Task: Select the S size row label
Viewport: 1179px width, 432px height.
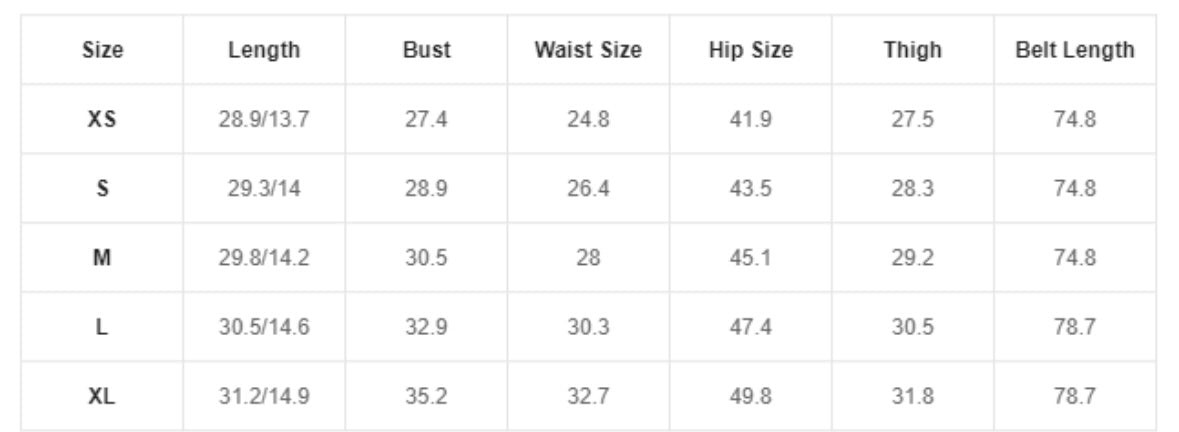Action: 102,188
